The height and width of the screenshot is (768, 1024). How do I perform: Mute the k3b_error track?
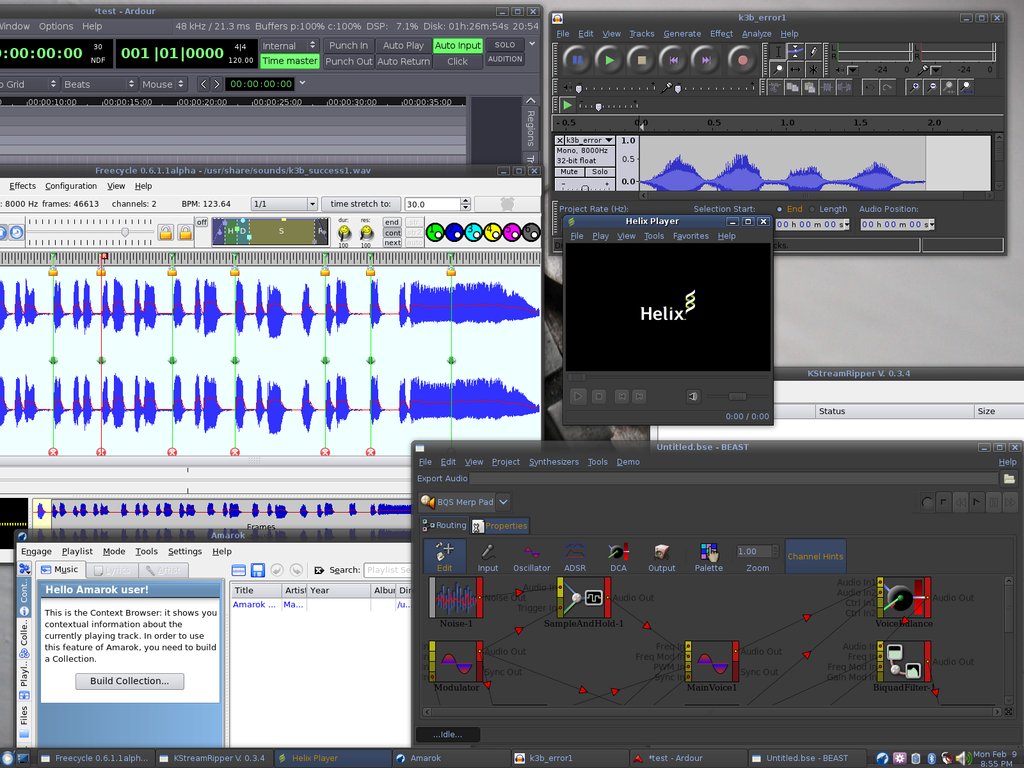pyautogui.click(x=569, y=172)
